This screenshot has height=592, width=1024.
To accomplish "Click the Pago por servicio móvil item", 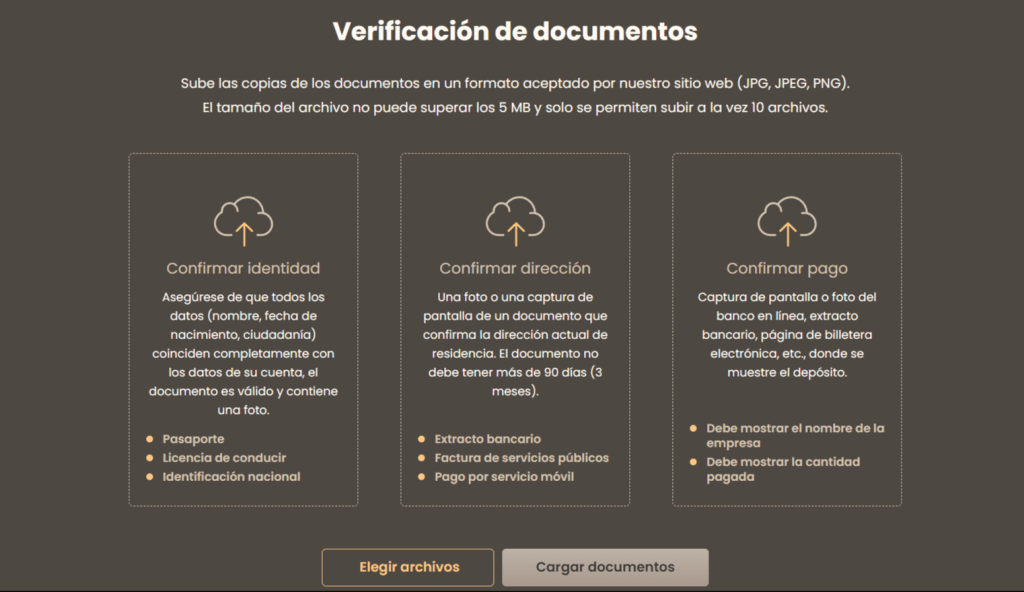I will (x=504, y=477).
